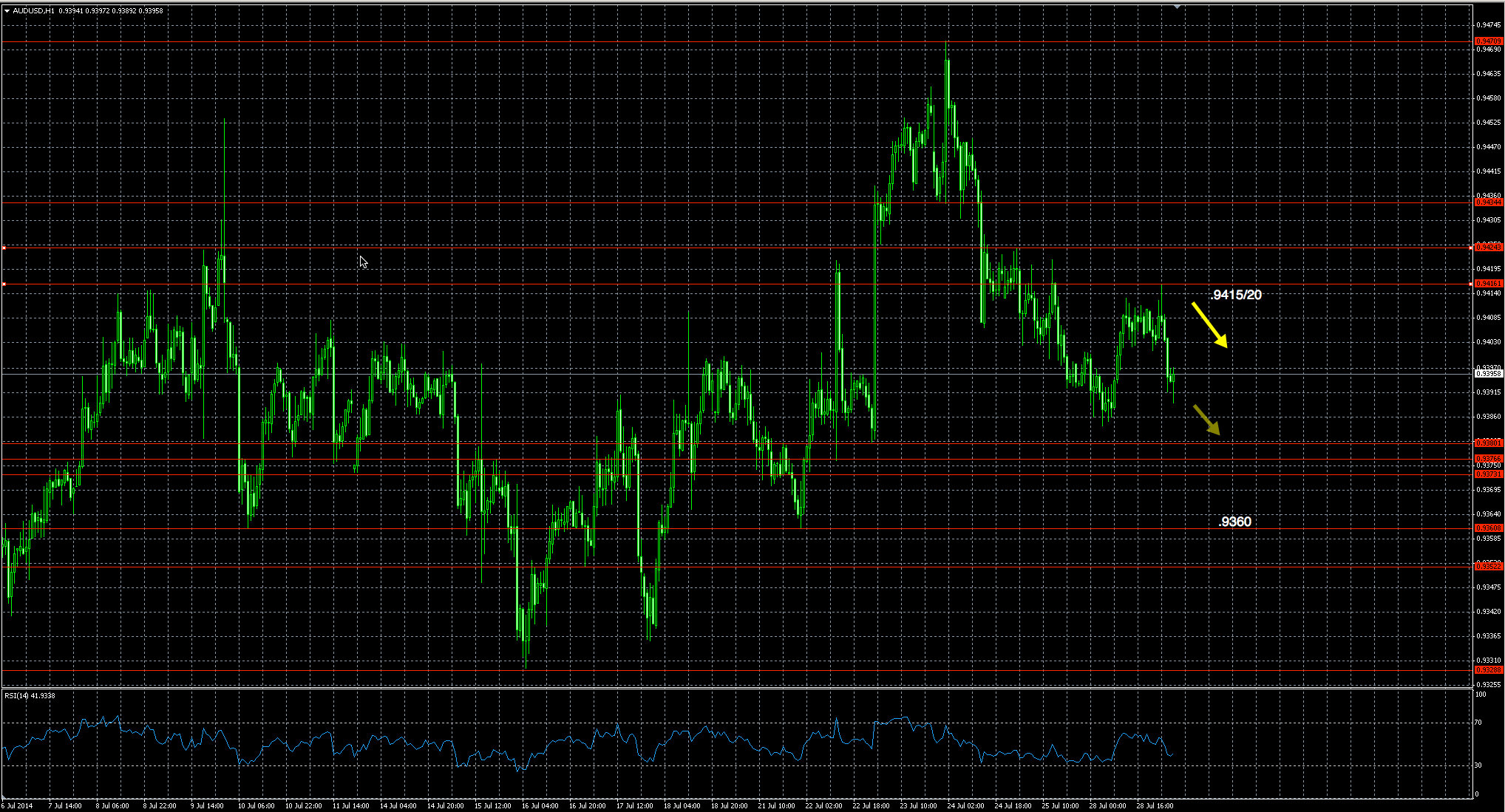Click the olive arrow above 0.93801 line
1505x812 pixels.
point(1206,420)
